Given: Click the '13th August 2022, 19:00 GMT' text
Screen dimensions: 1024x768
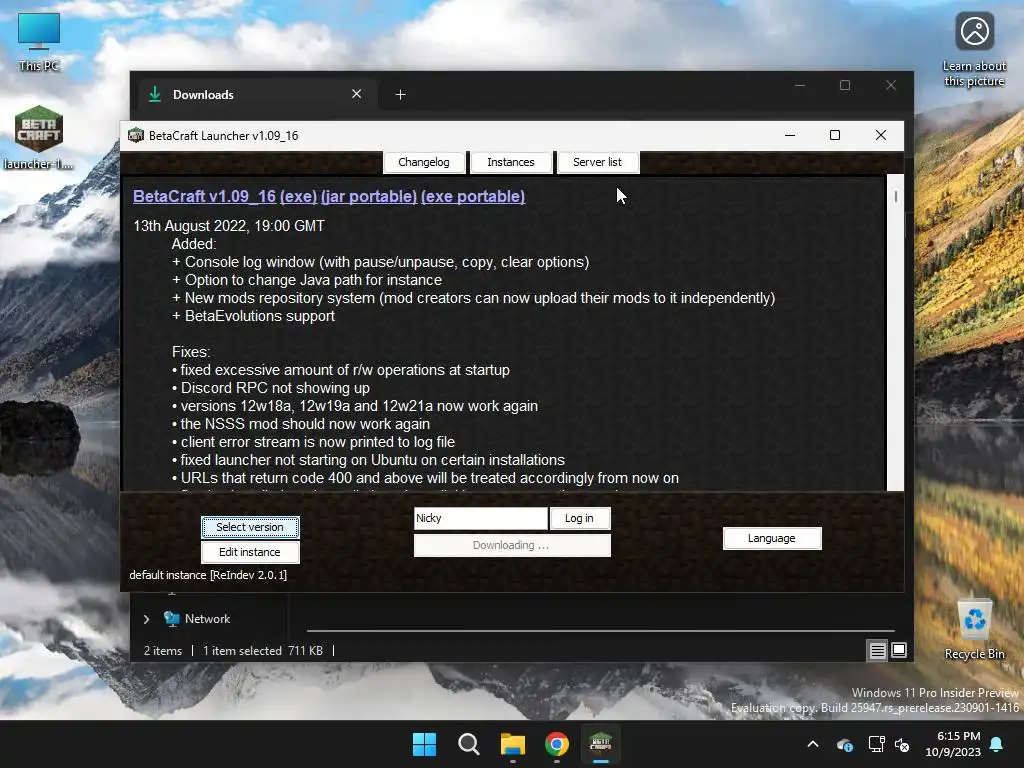Looking at the screenshot, I should click(x=229, y=226).
